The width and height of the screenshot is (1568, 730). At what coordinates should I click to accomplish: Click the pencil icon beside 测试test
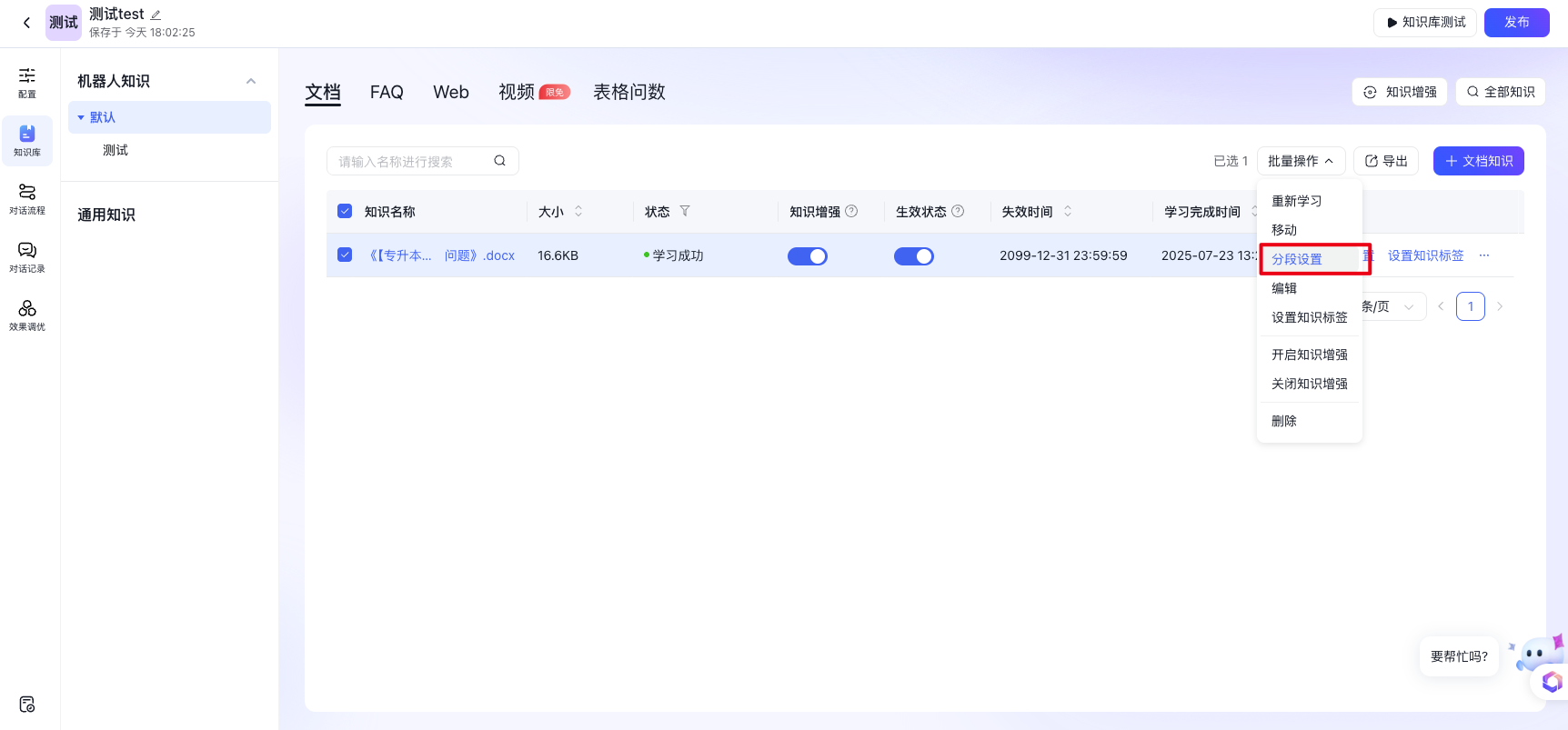click(156, 15)
